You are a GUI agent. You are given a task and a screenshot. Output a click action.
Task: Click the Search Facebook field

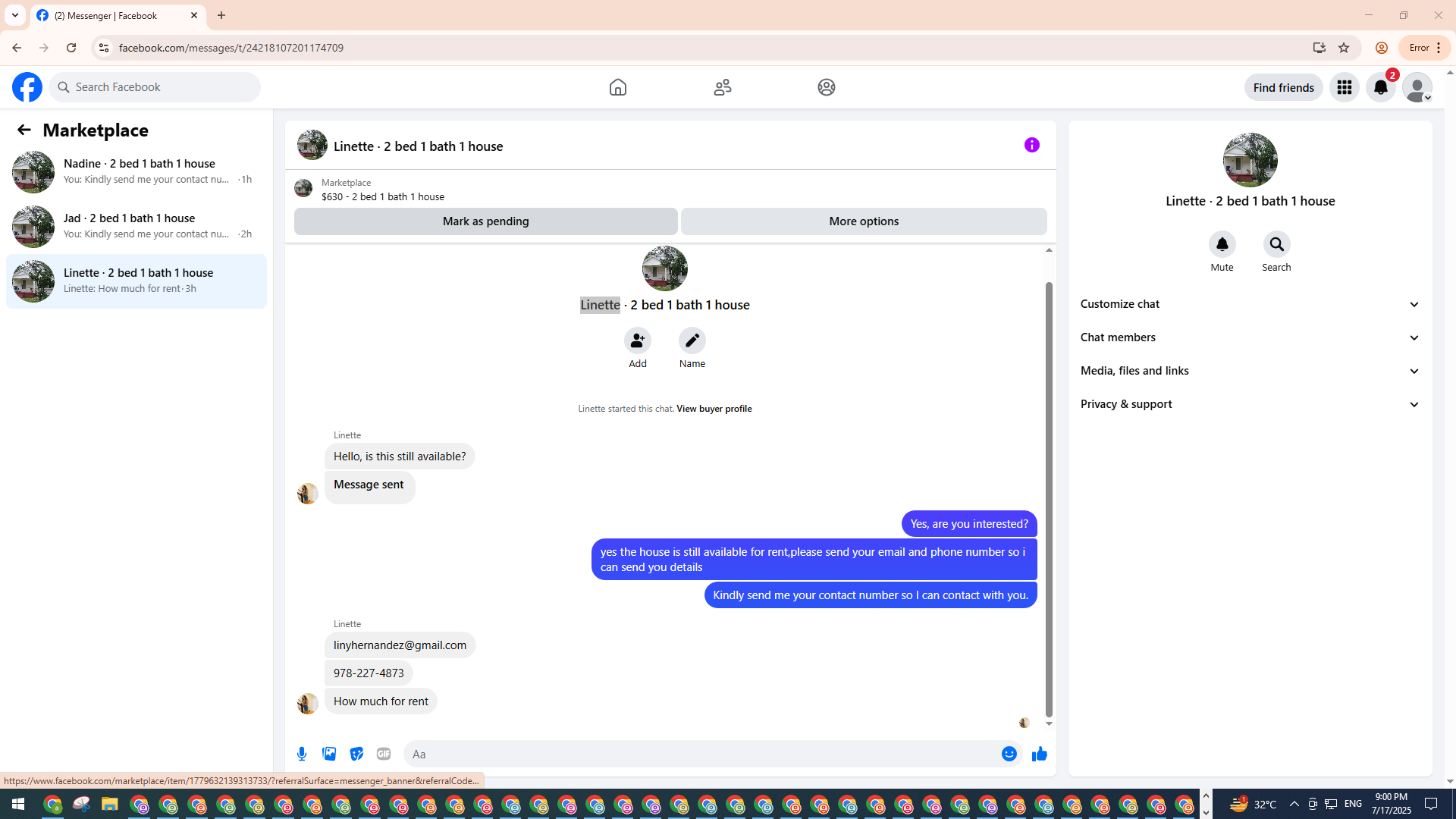pos(155,87)
